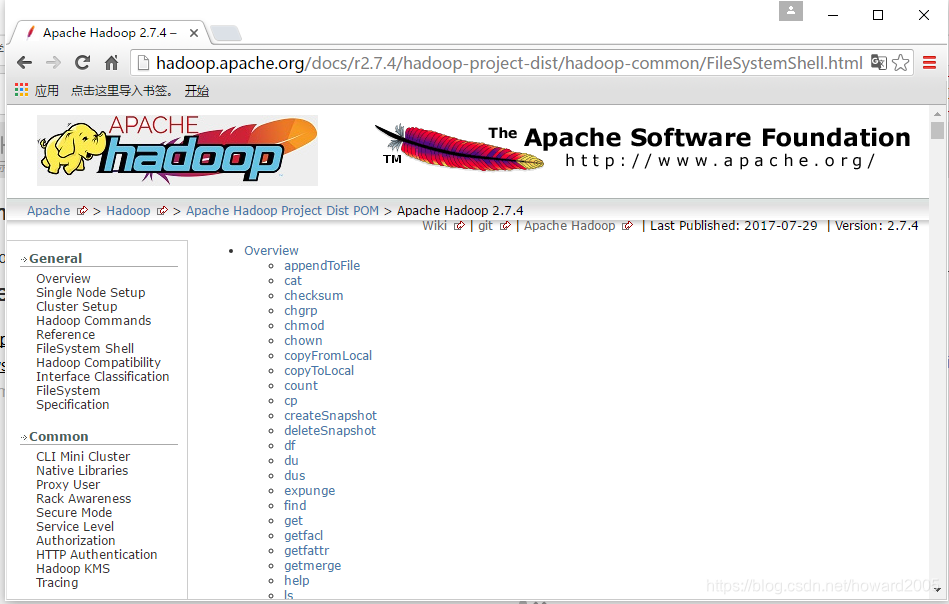949x604 pixels.
Task: Click the translate page icon in address bar
Action: 878,62
